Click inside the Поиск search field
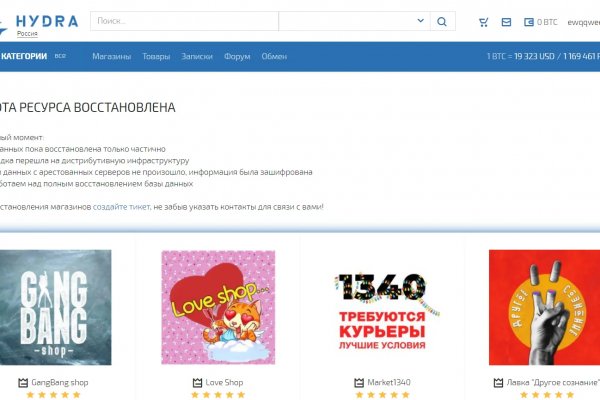The height and width of the screenshot is (400, 600). [183, 21]
